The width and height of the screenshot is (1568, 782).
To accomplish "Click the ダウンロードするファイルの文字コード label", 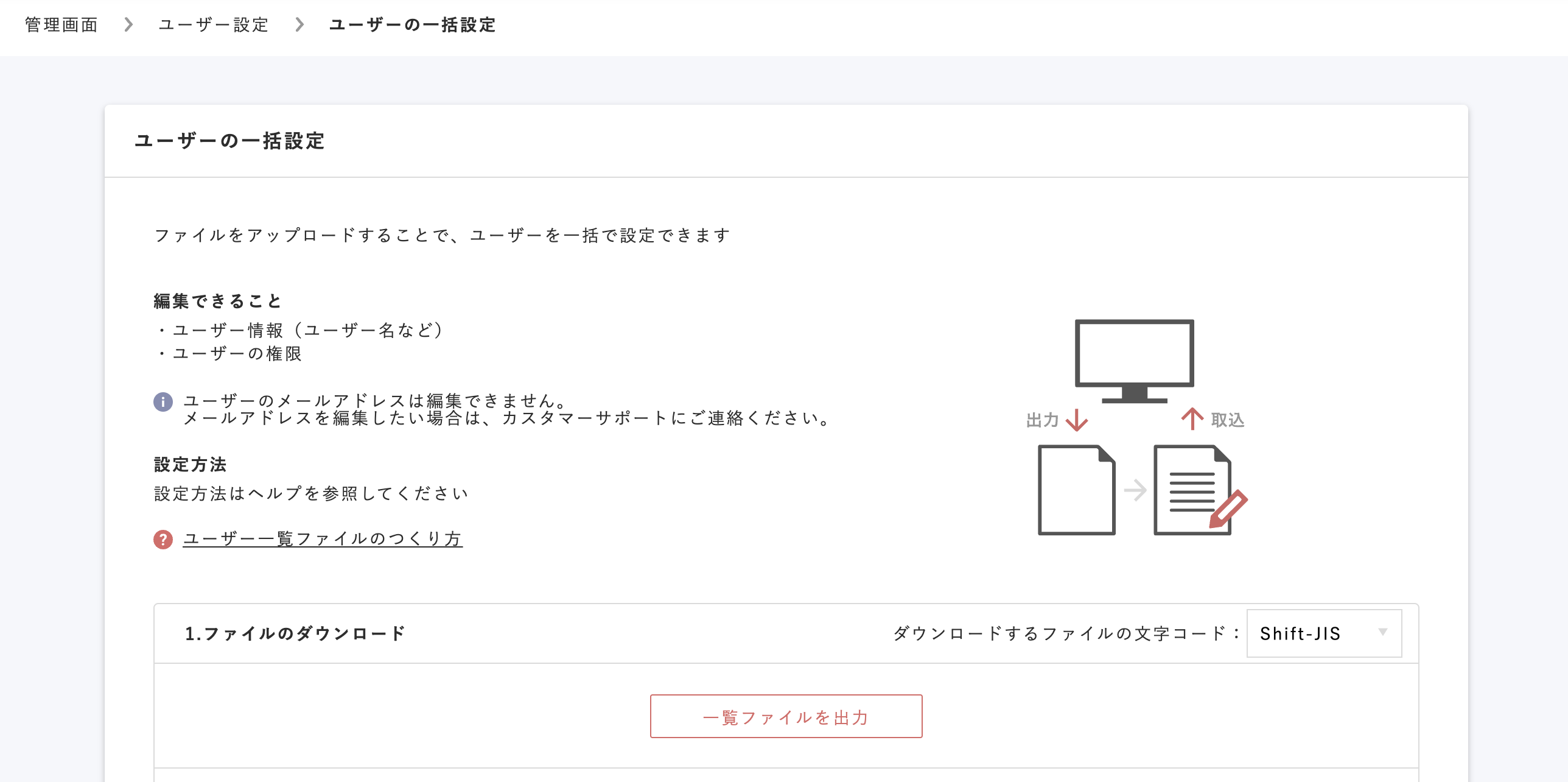I will coord(1066,634).
